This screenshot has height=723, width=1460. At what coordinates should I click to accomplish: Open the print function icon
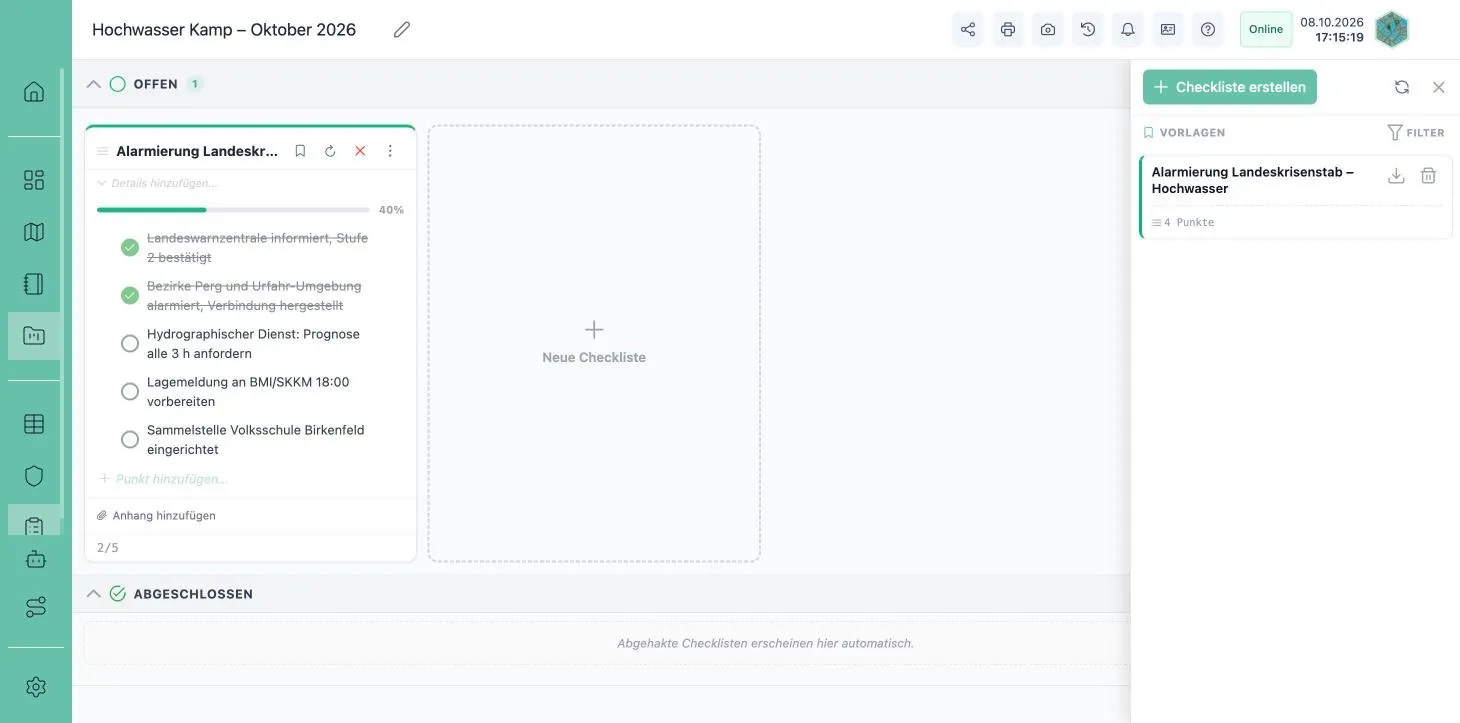(1008, 30)
